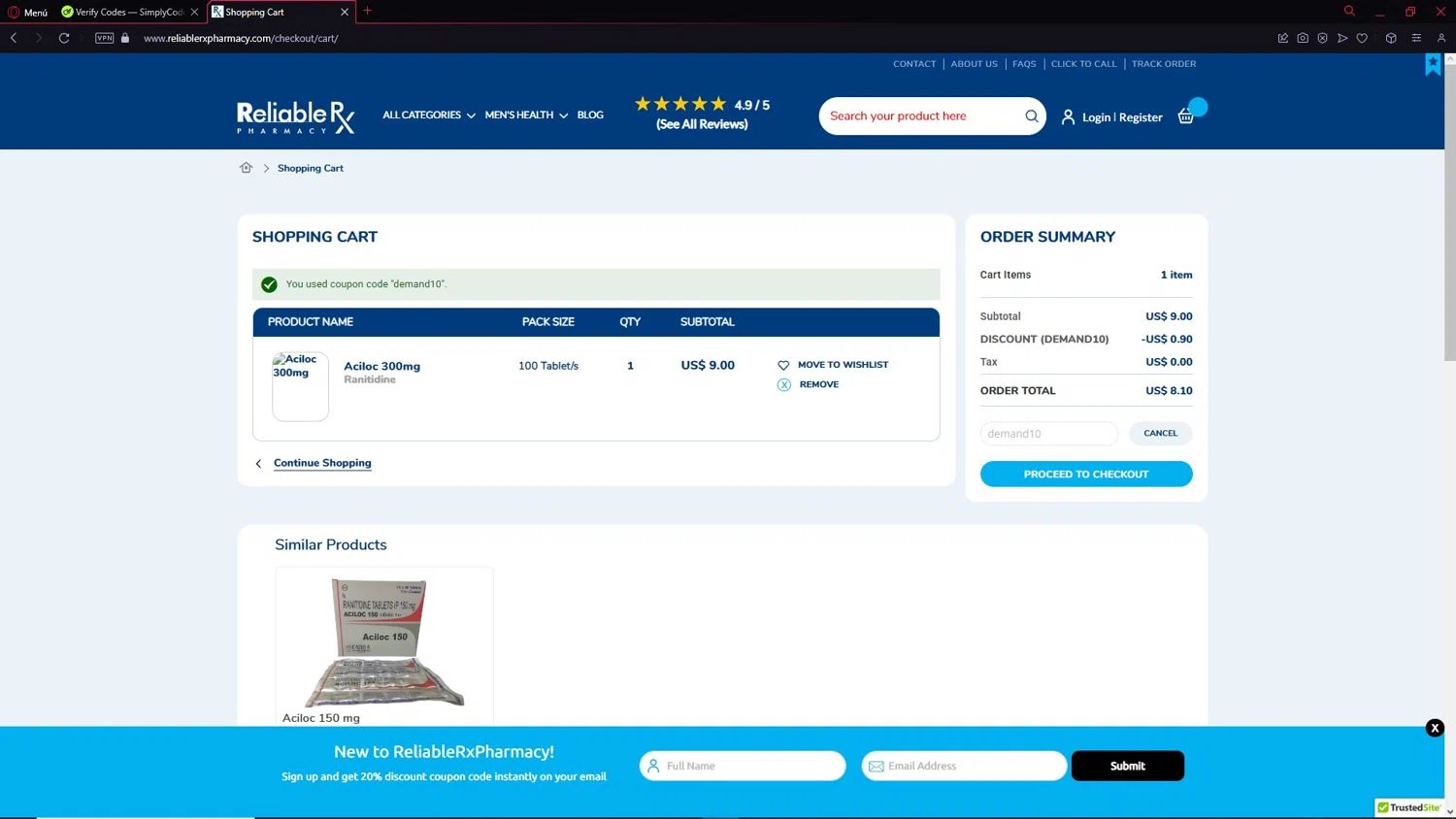The width and height of the screenshot is (1456, 819).
Task: Click the blue star bookmark ribbon
Action: click(x=1433, y=64)
